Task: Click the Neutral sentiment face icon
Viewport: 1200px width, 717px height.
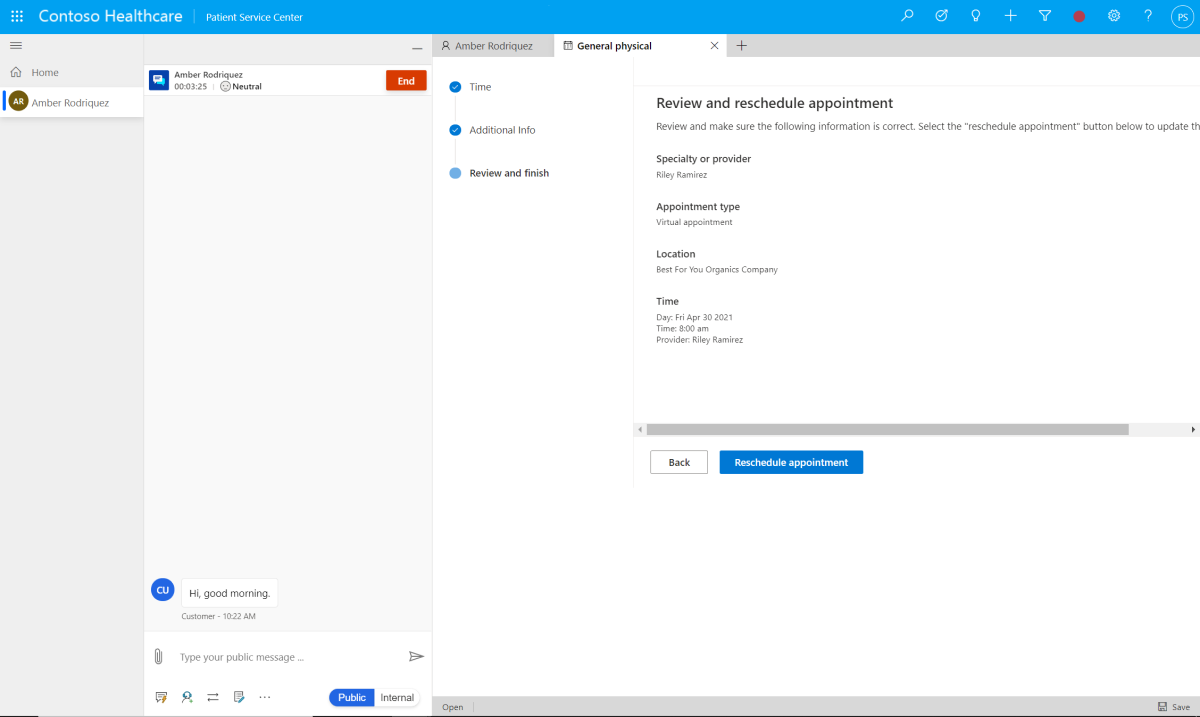Action: pyautogui.click(x=225, y=87)
